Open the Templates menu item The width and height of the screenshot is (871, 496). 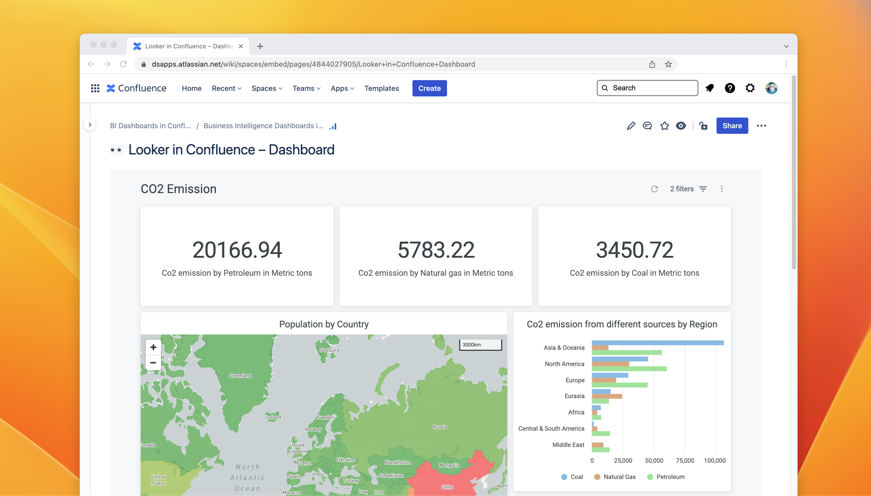(x=381, y=88)
